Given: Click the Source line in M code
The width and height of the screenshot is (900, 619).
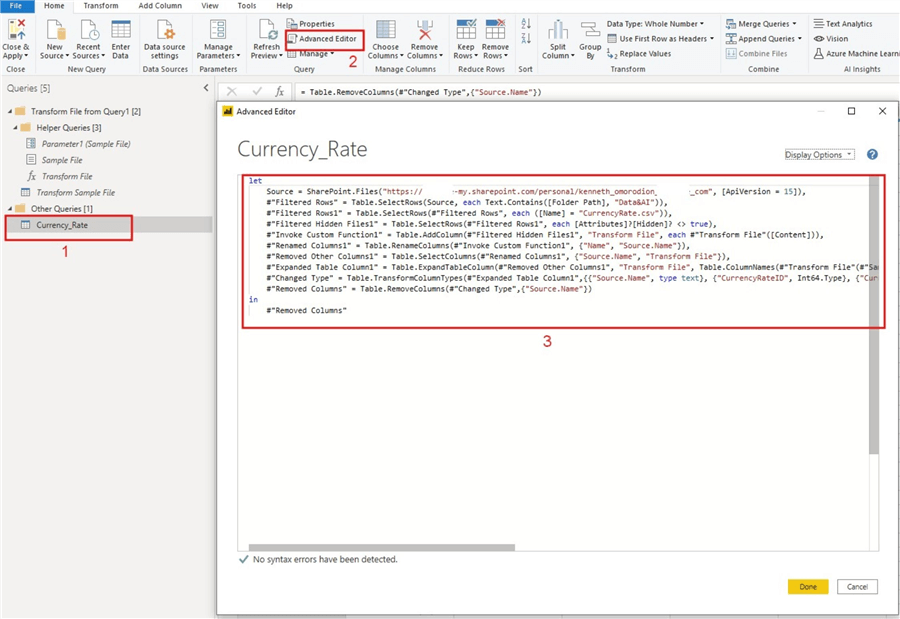Looking at the screenshot, I should (x=536, y=191).
